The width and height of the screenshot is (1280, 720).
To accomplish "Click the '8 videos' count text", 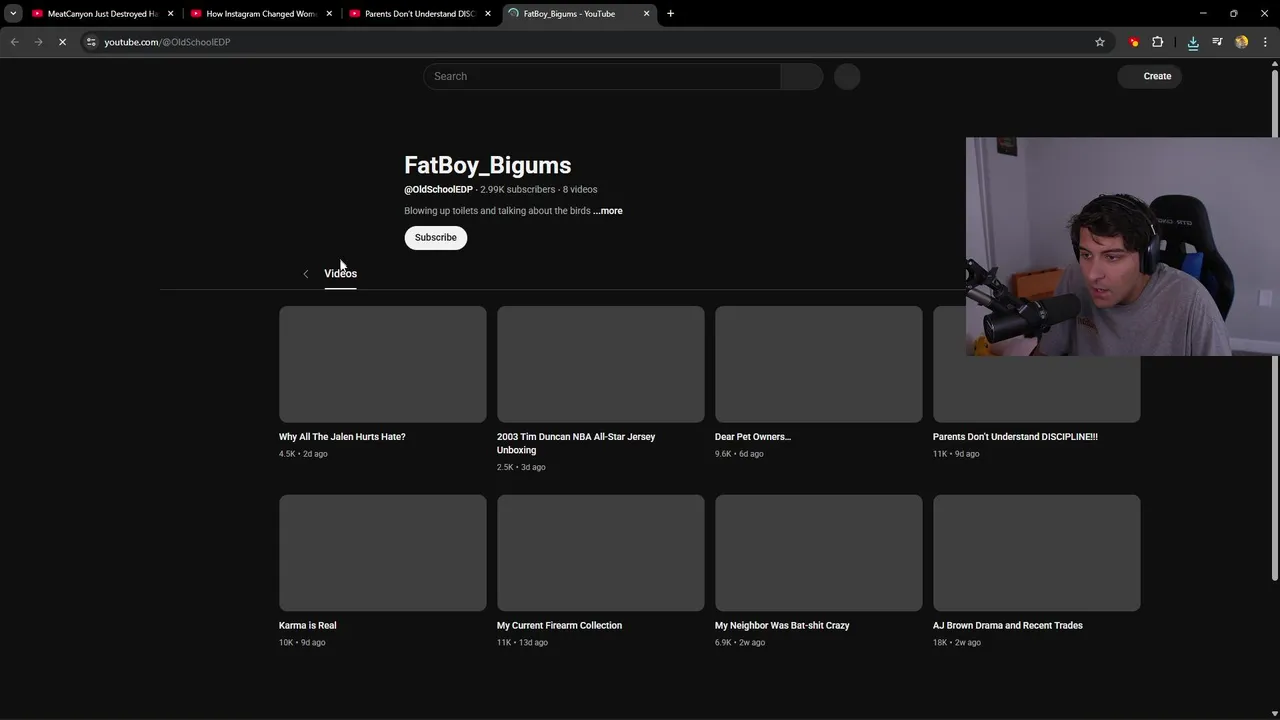I will [580, 189].
